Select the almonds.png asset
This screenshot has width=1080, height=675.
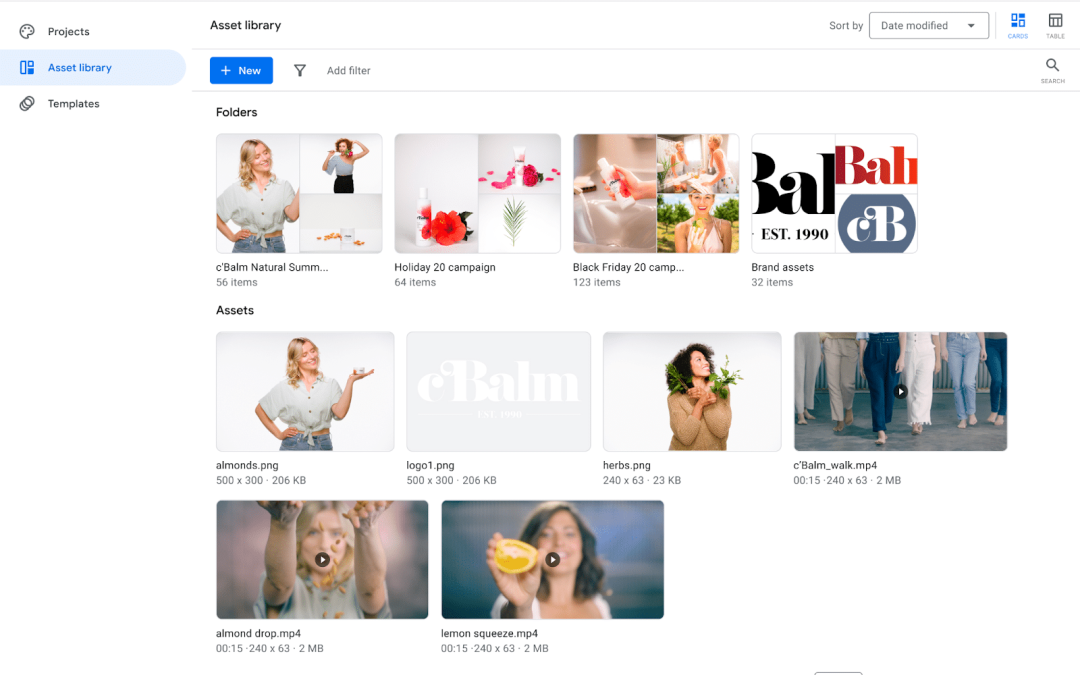coord(304,391)
